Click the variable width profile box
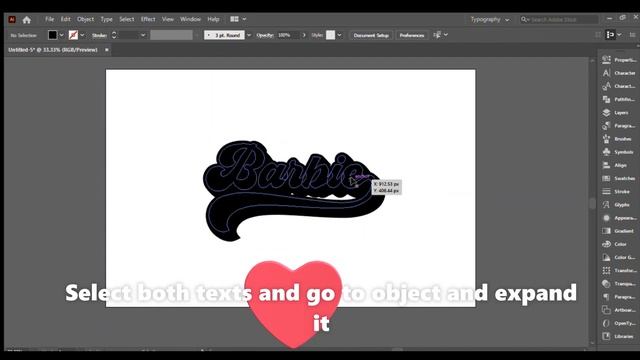This screenshot has width=640, height=360. point(171,35)
